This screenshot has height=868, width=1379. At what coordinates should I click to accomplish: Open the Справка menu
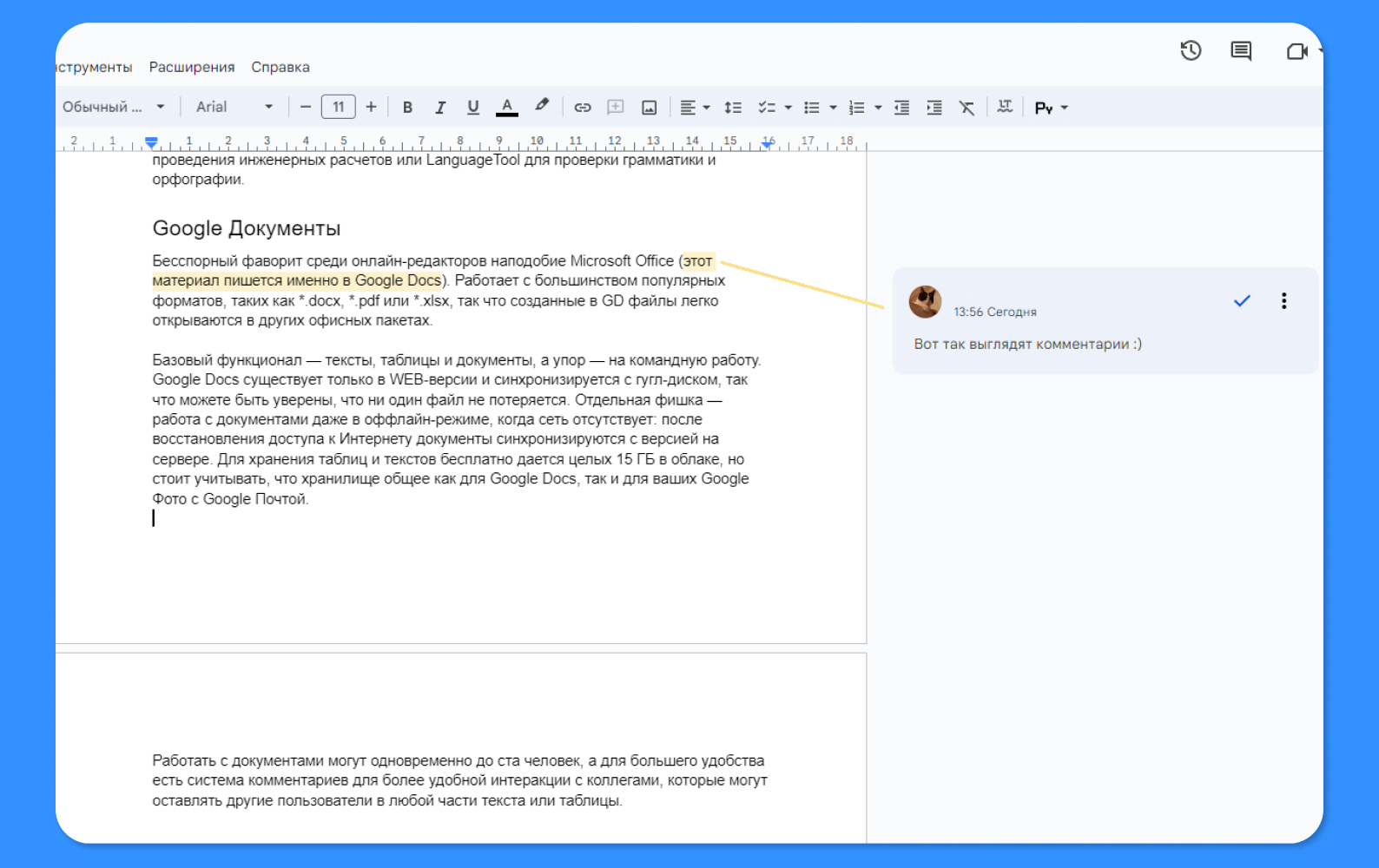pos(280,67)
